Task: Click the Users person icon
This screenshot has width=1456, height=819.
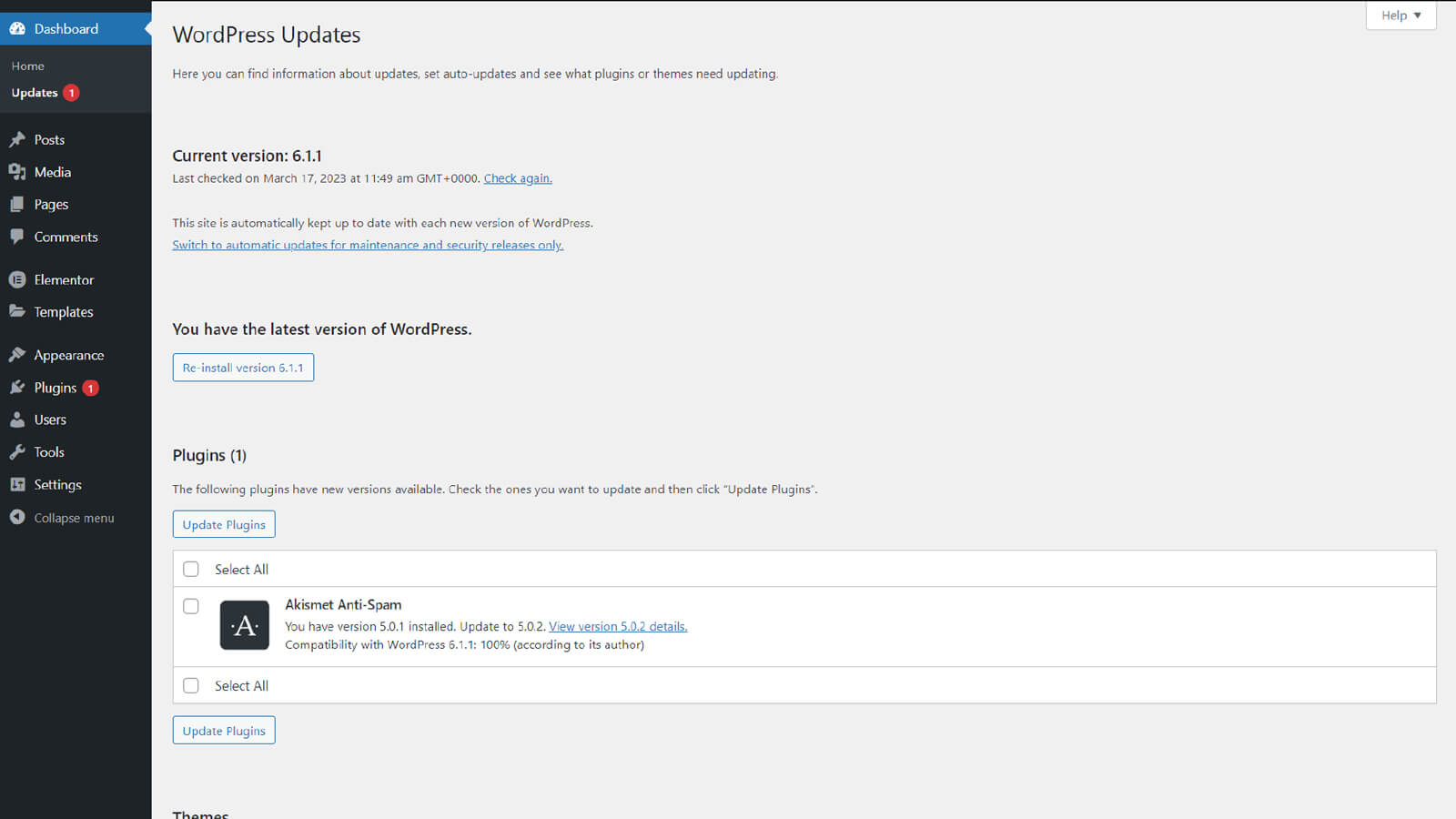Action: pyautogui.click(x=17, y=420)
